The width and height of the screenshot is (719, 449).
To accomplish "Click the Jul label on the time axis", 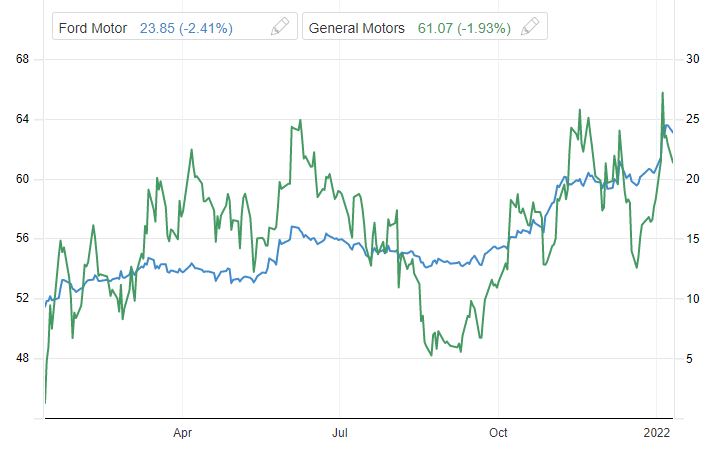I will point(340,433).
